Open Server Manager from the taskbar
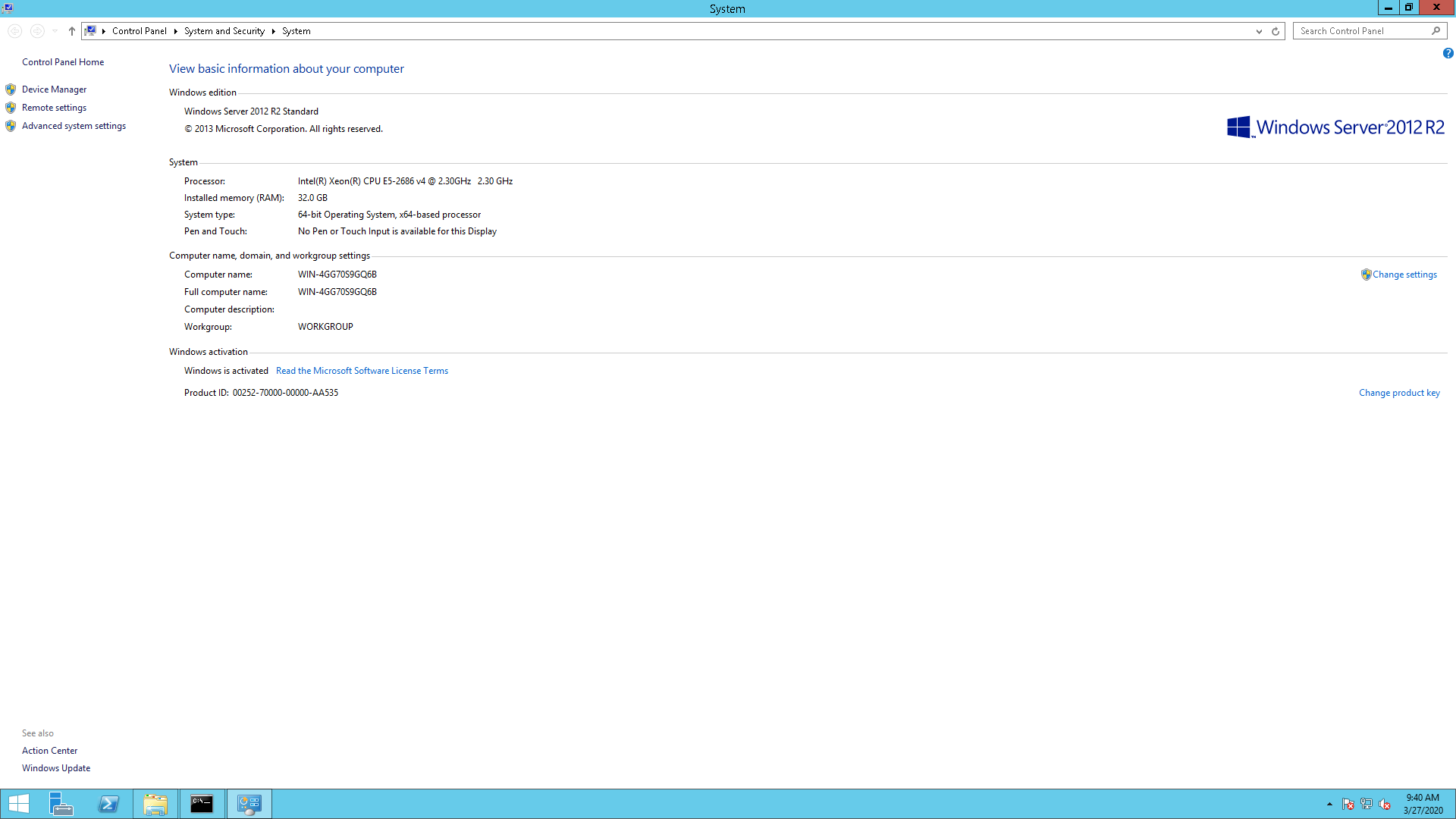The height and width of the screenshot is (819, 1456). click(61, 804)
